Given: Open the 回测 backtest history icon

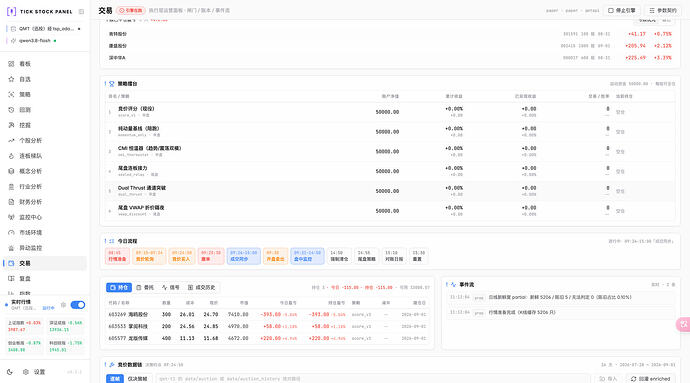Looking at the screenshot, I should click(11, 110).
